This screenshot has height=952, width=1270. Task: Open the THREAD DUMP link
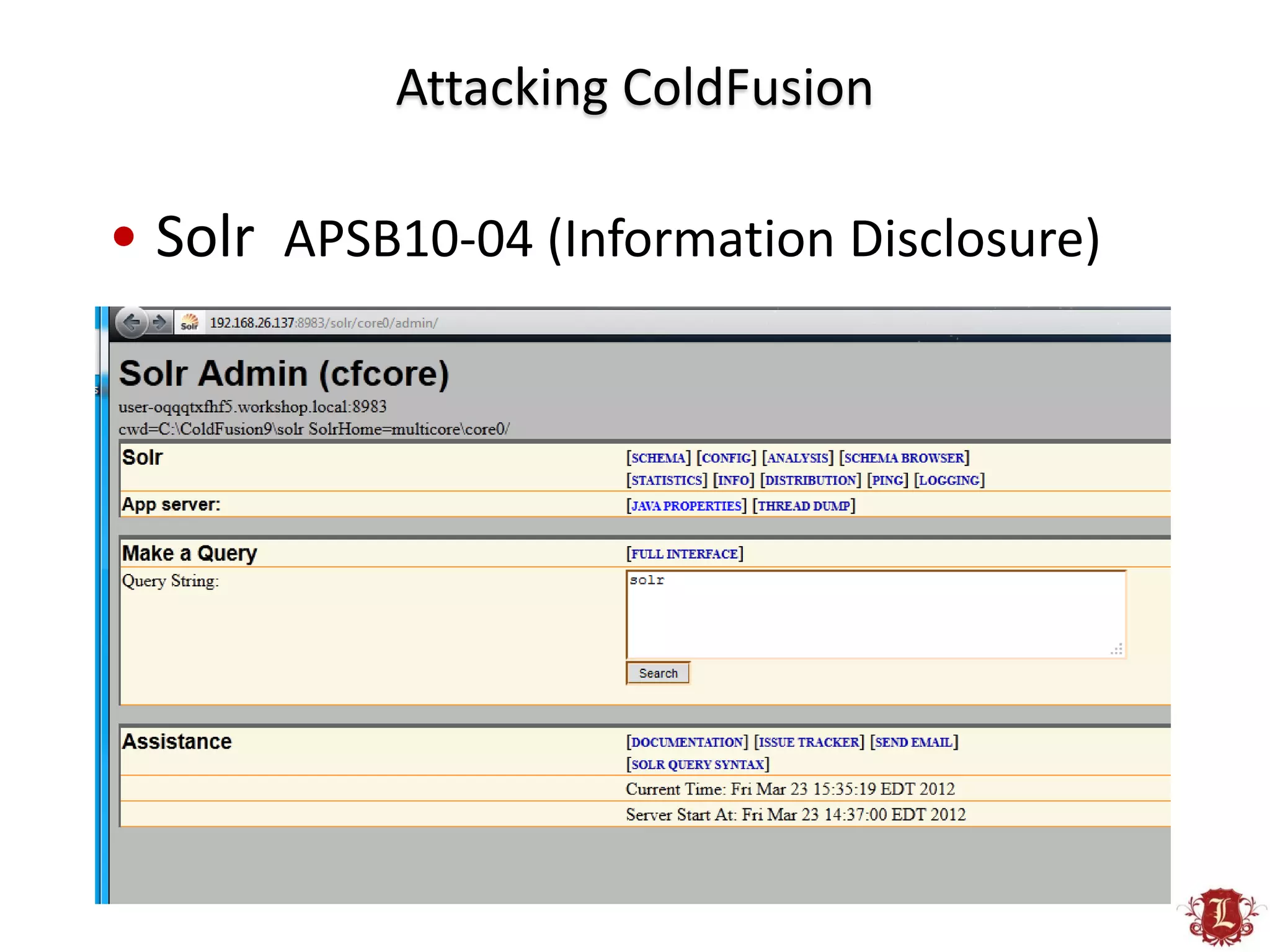point(804,506)
